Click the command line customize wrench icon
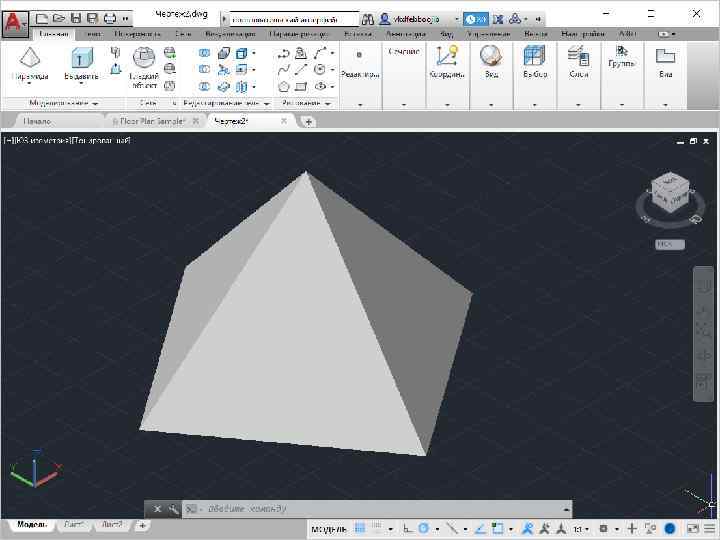Screen dimensions: 720x540 (174, 509)
